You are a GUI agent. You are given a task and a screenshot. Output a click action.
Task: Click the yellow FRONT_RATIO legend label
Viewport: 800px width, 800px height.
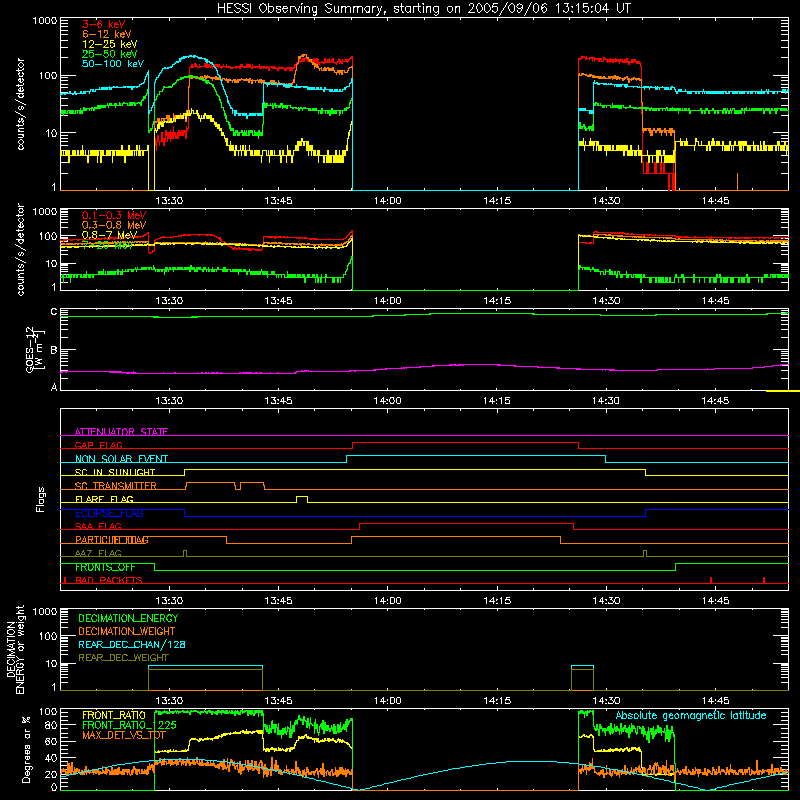click(114, 715)
